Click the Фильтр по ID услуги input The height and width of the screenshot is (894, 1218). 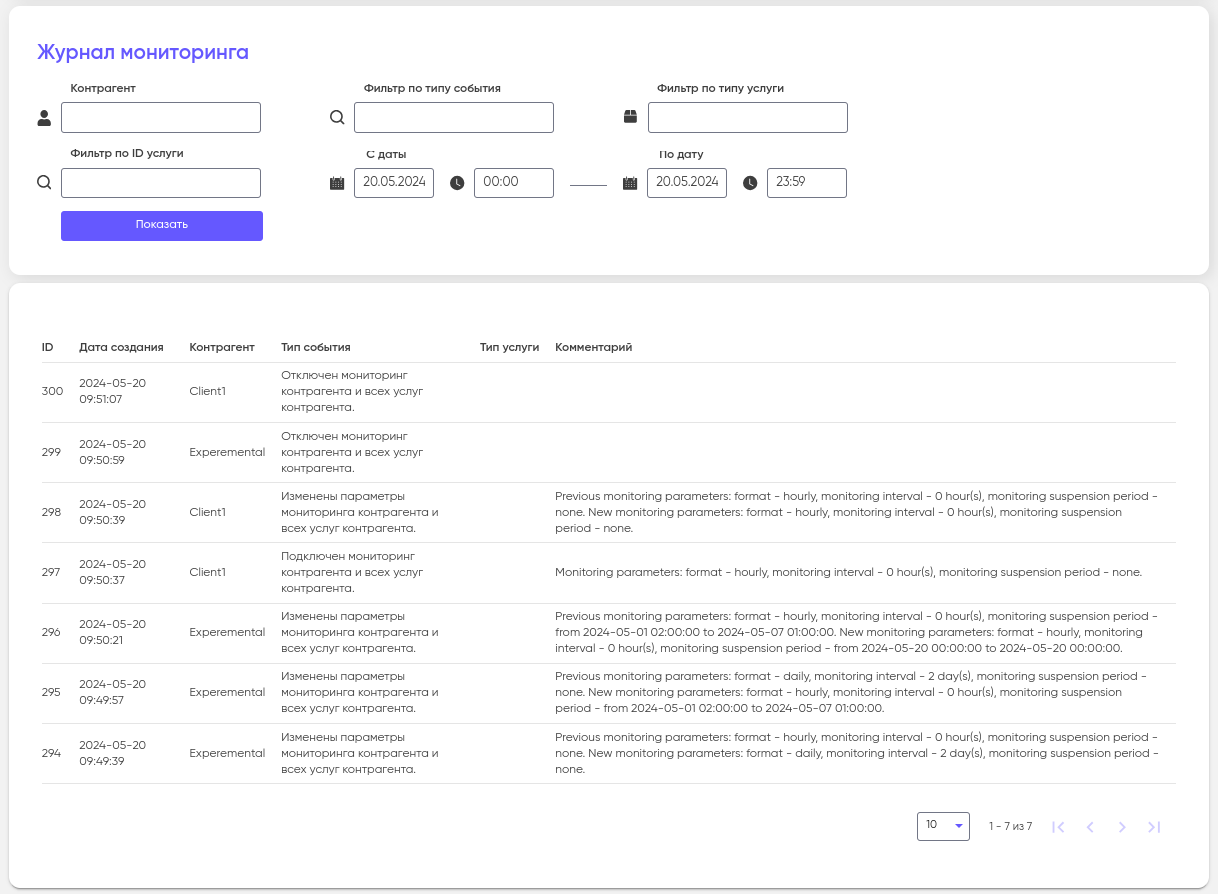click(x=161, y=183)
